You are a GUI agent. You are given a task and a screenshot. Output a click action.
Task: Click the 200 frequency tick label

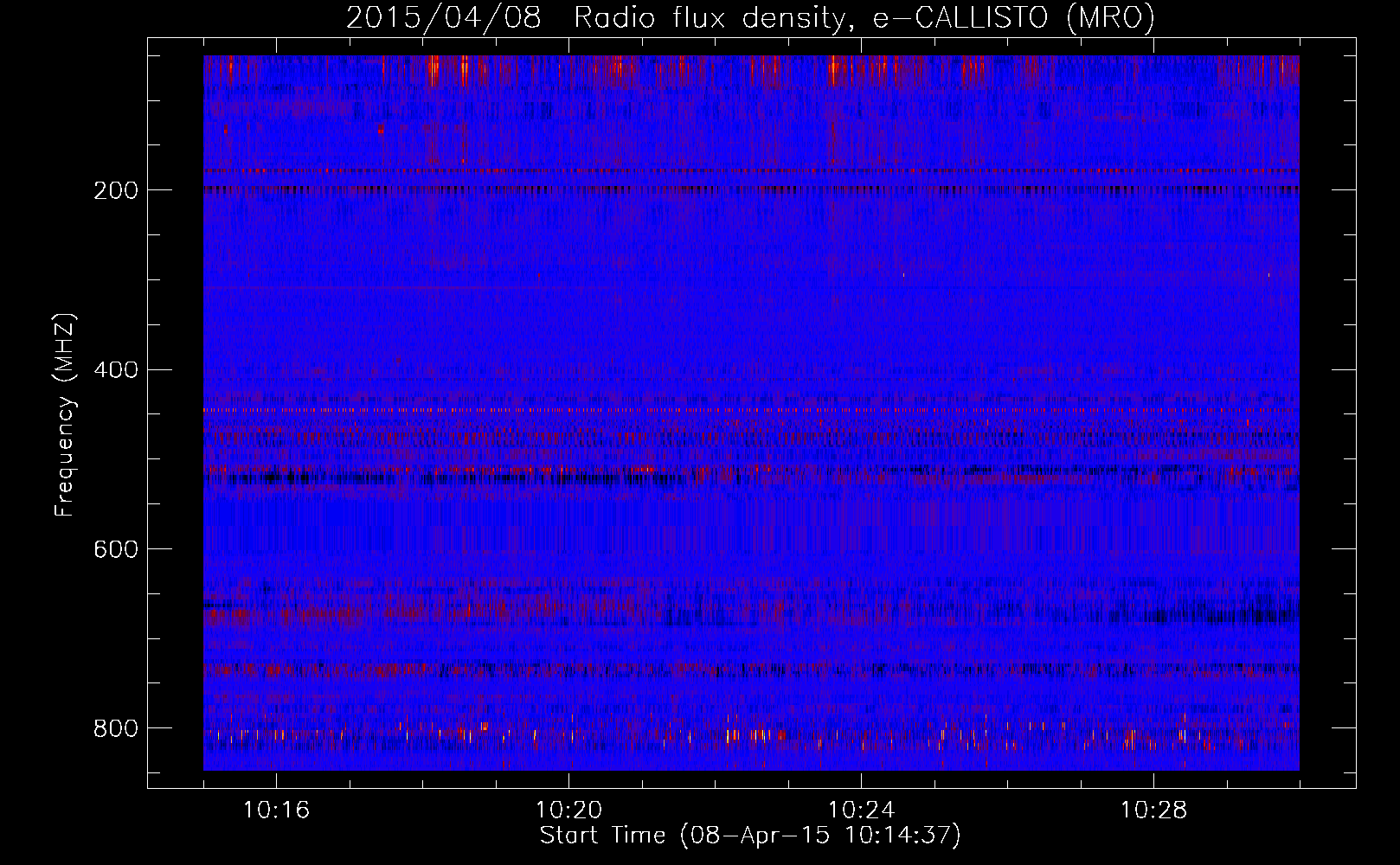(115, 190)
